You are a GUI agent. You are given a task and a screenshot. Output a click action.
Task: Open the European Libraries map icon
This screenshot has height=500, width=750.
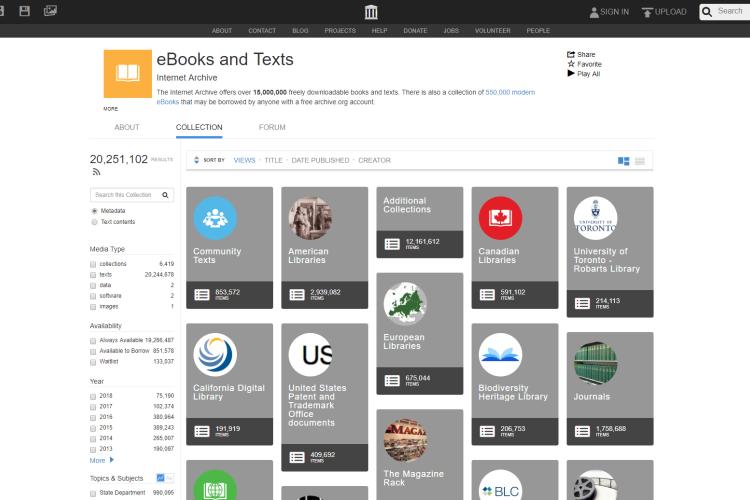click(405, 304)
